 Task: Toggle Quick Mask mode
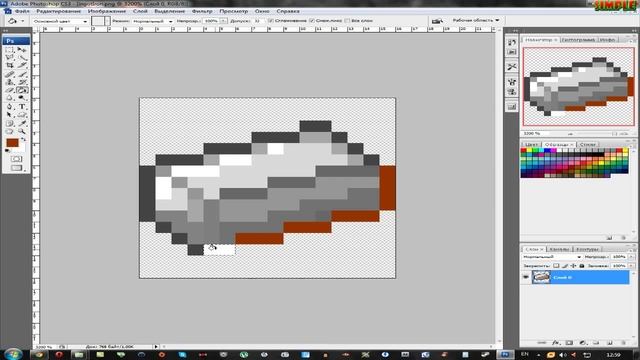click(x=16, y=159)
